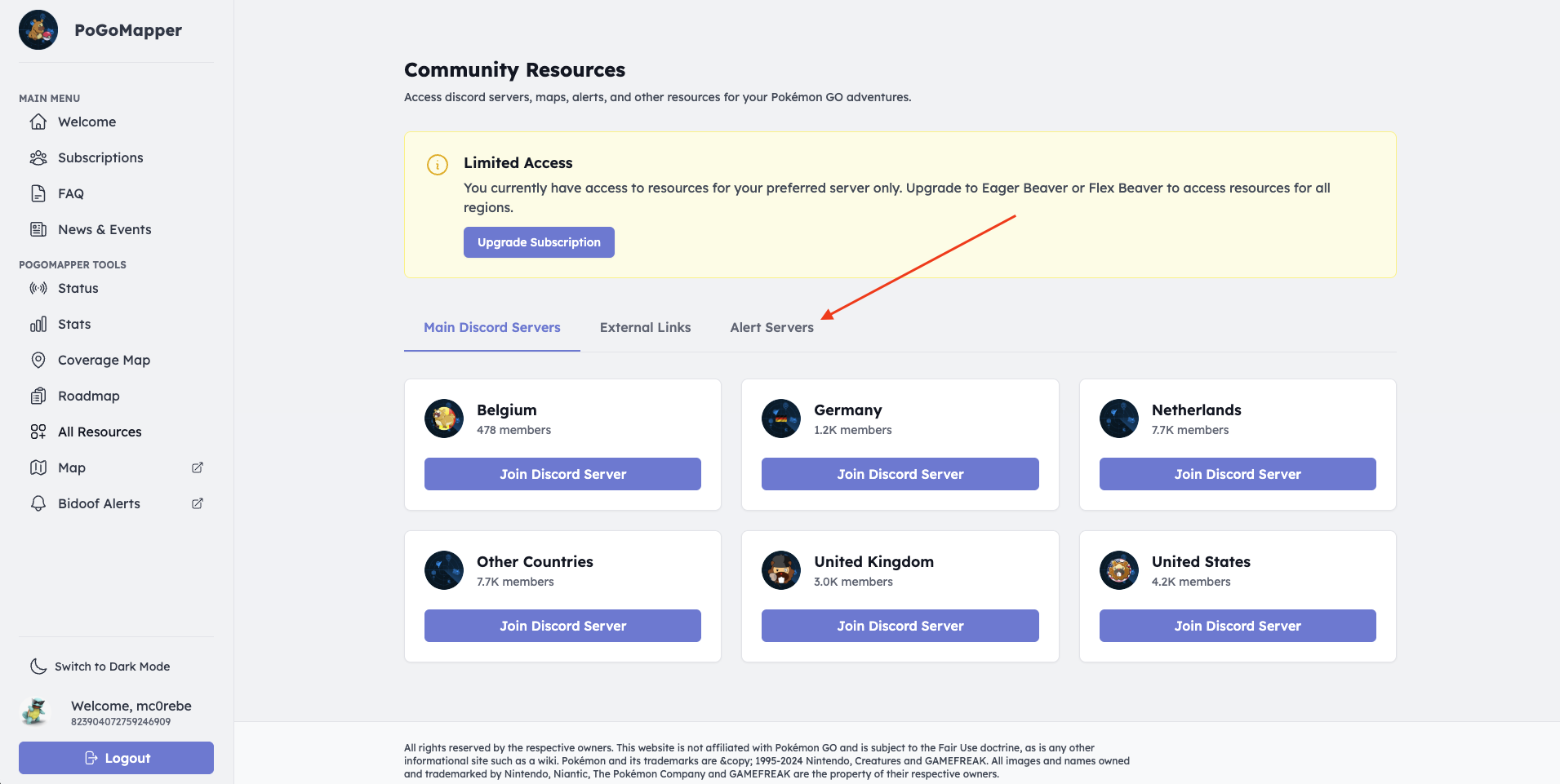Click the United Kingdom server avatar
The height and width of the screenshot is (784, 1560).
click(781, 570)
